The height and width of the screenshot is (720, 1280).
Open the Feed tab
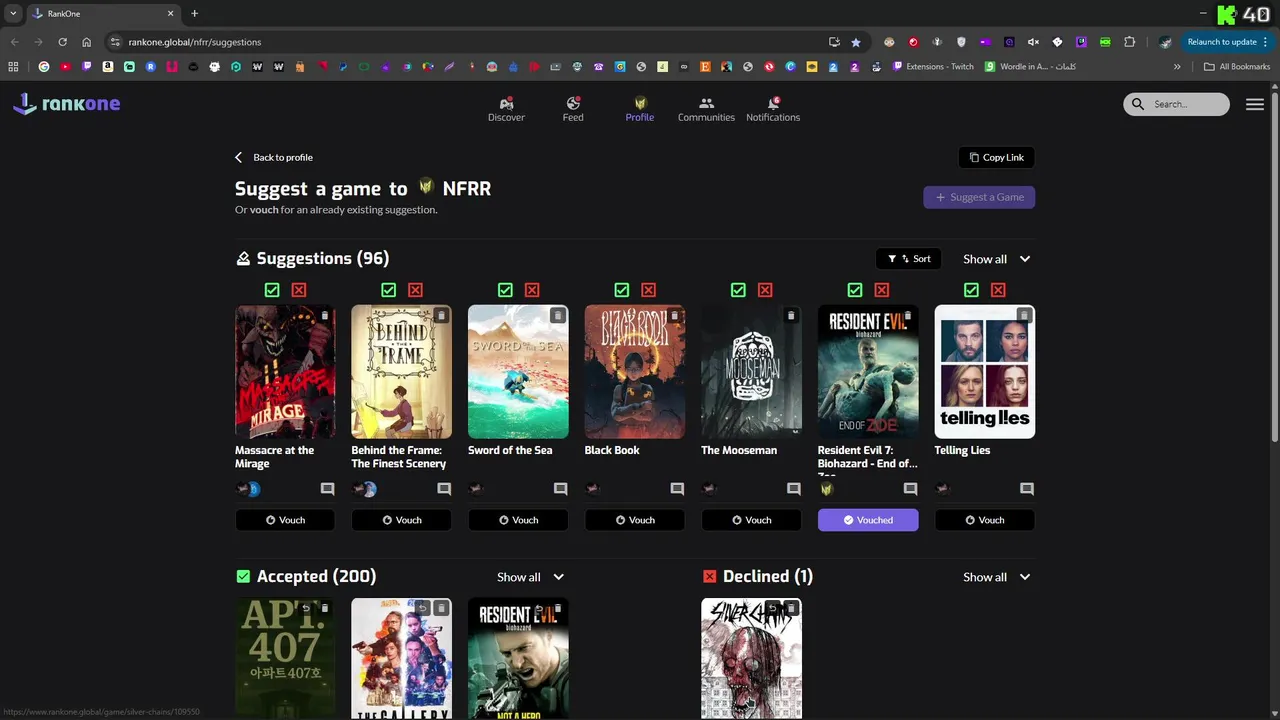tap(573, 110)
